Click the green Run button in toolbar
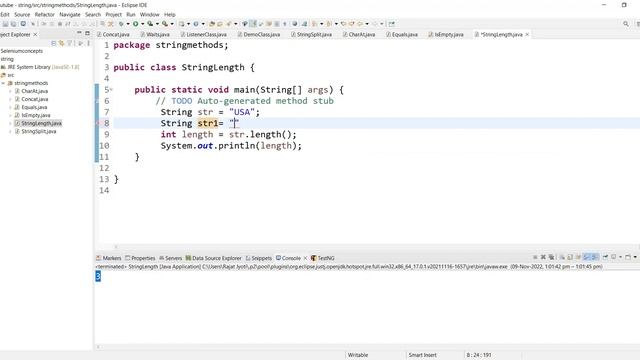The image size is (640, 360). click(x=136, y=24)
